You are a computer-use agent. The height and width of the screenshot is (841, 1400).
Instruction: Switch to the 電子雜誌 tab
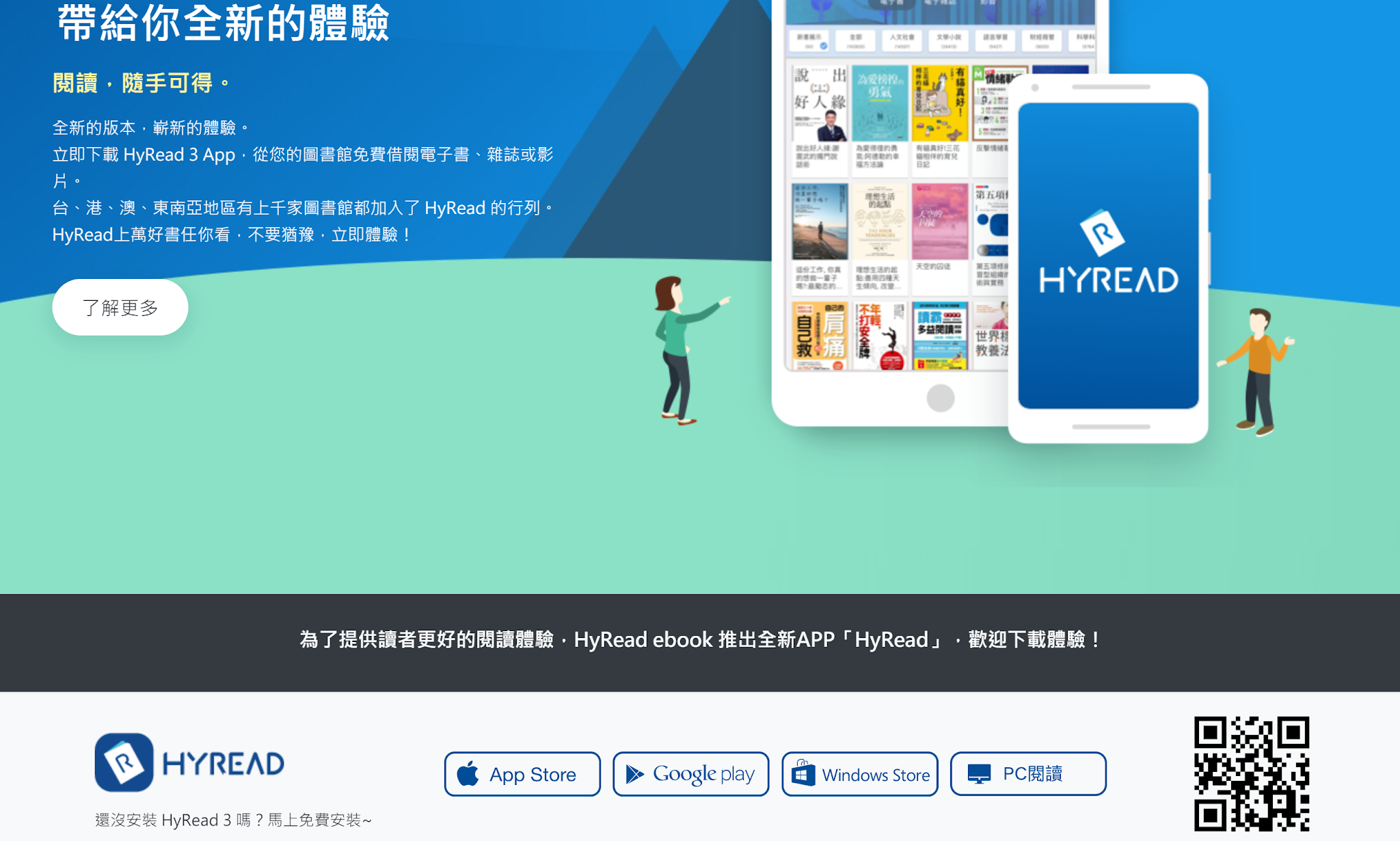940,3
